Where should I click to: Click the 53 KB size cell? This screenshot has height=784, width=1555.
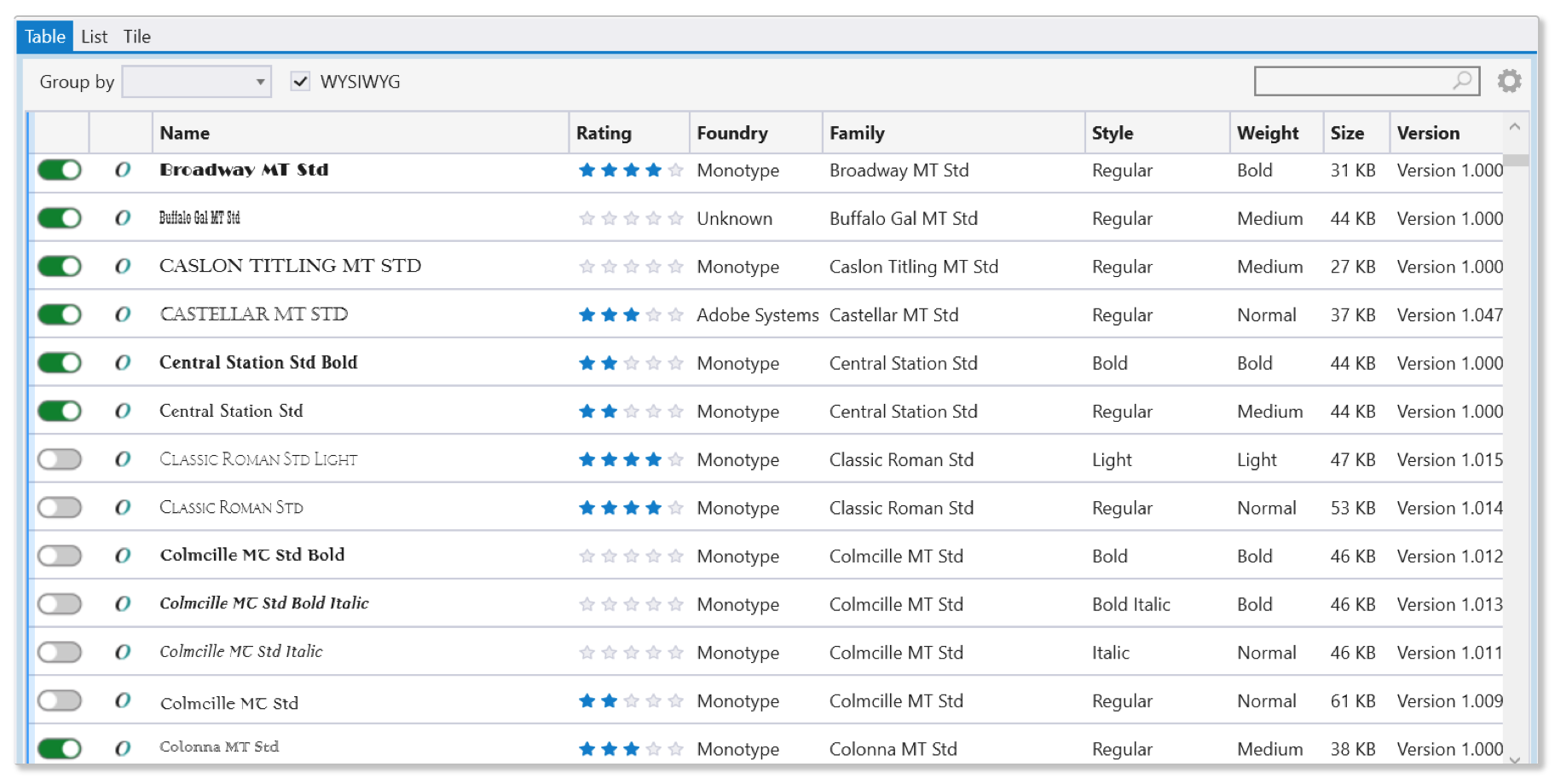[x=1353, y=509]
